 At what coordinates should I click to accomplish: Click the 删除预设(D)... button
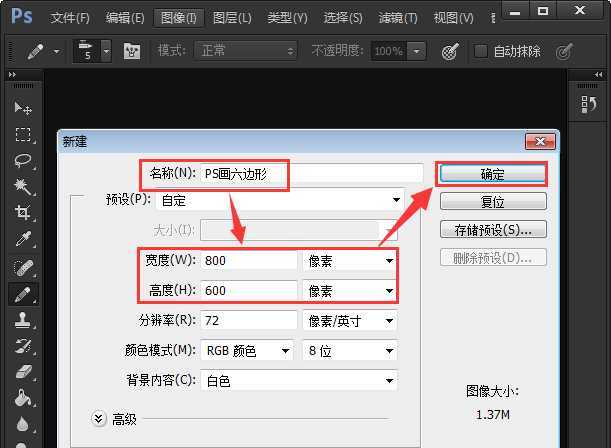coord(493,257)
